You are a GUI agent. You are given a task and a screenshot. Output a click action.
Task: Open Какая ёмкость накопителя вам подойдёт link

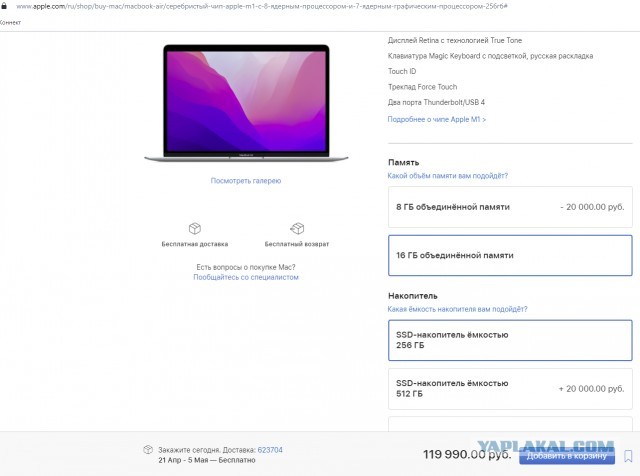click(x=457, y=309)
